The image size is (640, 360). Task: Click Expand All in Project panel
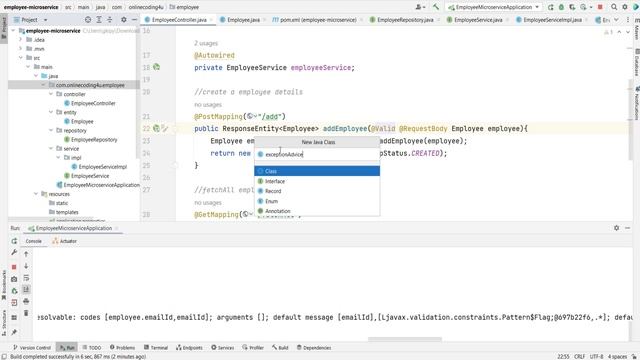point(99,20)
